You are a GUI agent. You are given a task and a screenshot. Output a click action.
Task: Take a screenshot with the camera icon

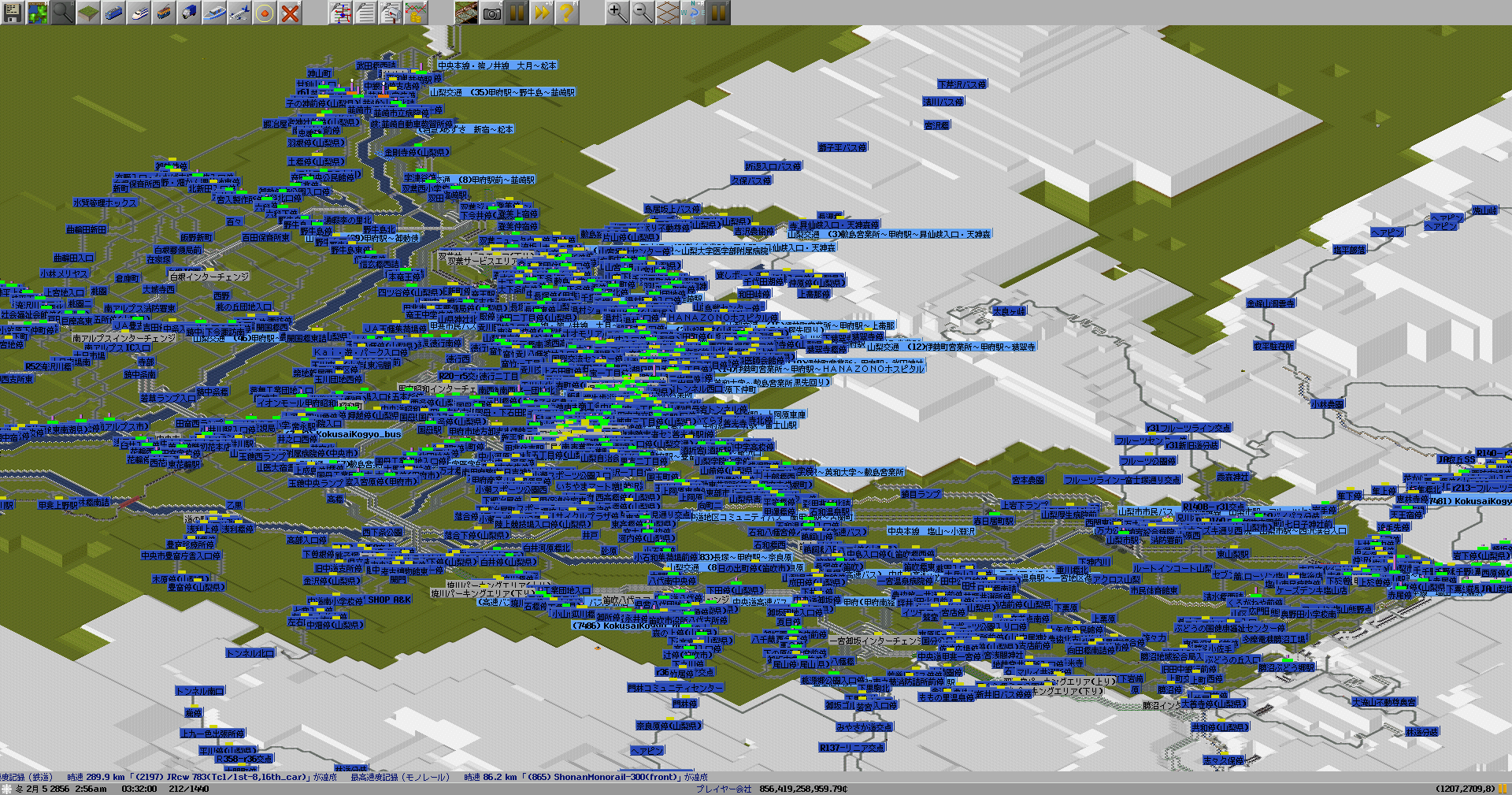click(491, 13)
